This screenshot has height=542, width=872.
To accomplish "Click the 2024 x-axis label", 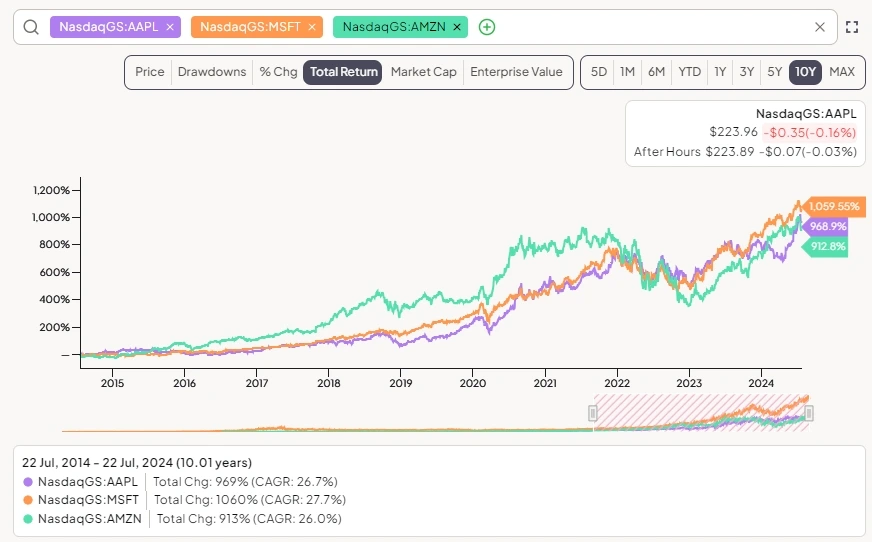I will tap(761, 383).
